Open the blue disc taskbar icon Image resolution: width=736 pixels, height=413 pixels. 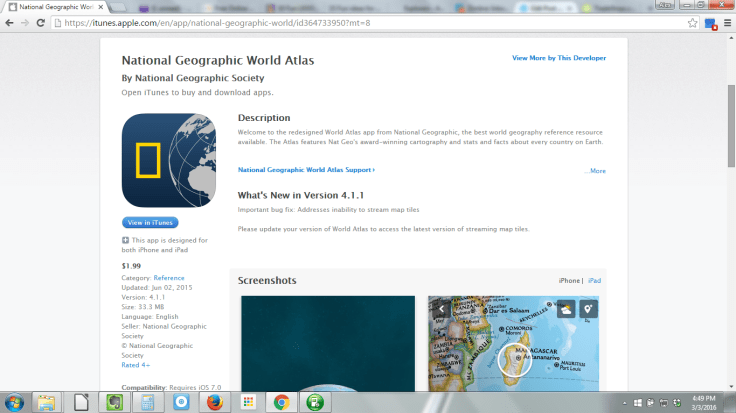click(181, 403)
